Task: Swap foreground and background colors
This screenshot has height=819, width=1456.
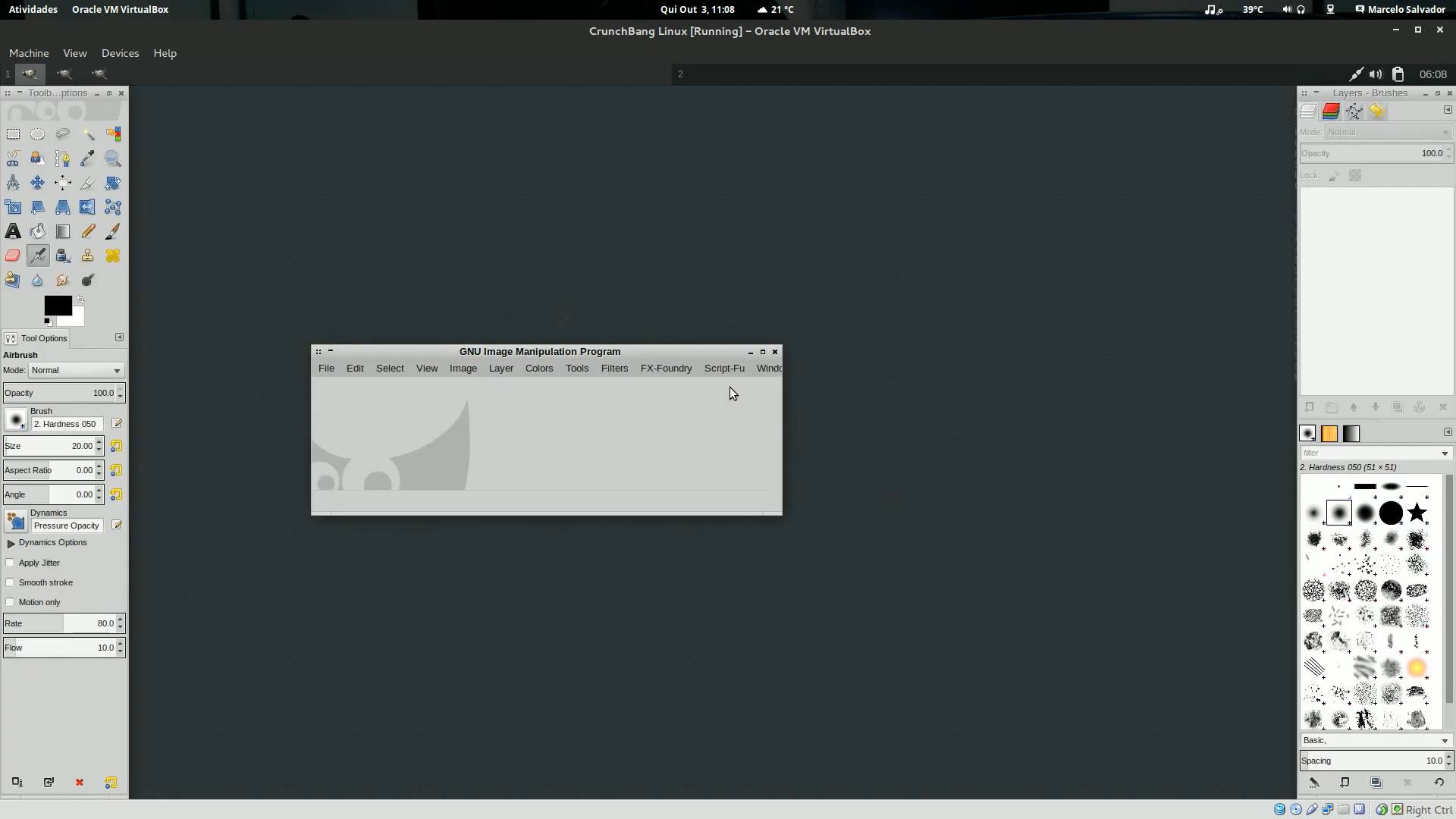Action: pos(80,300)
